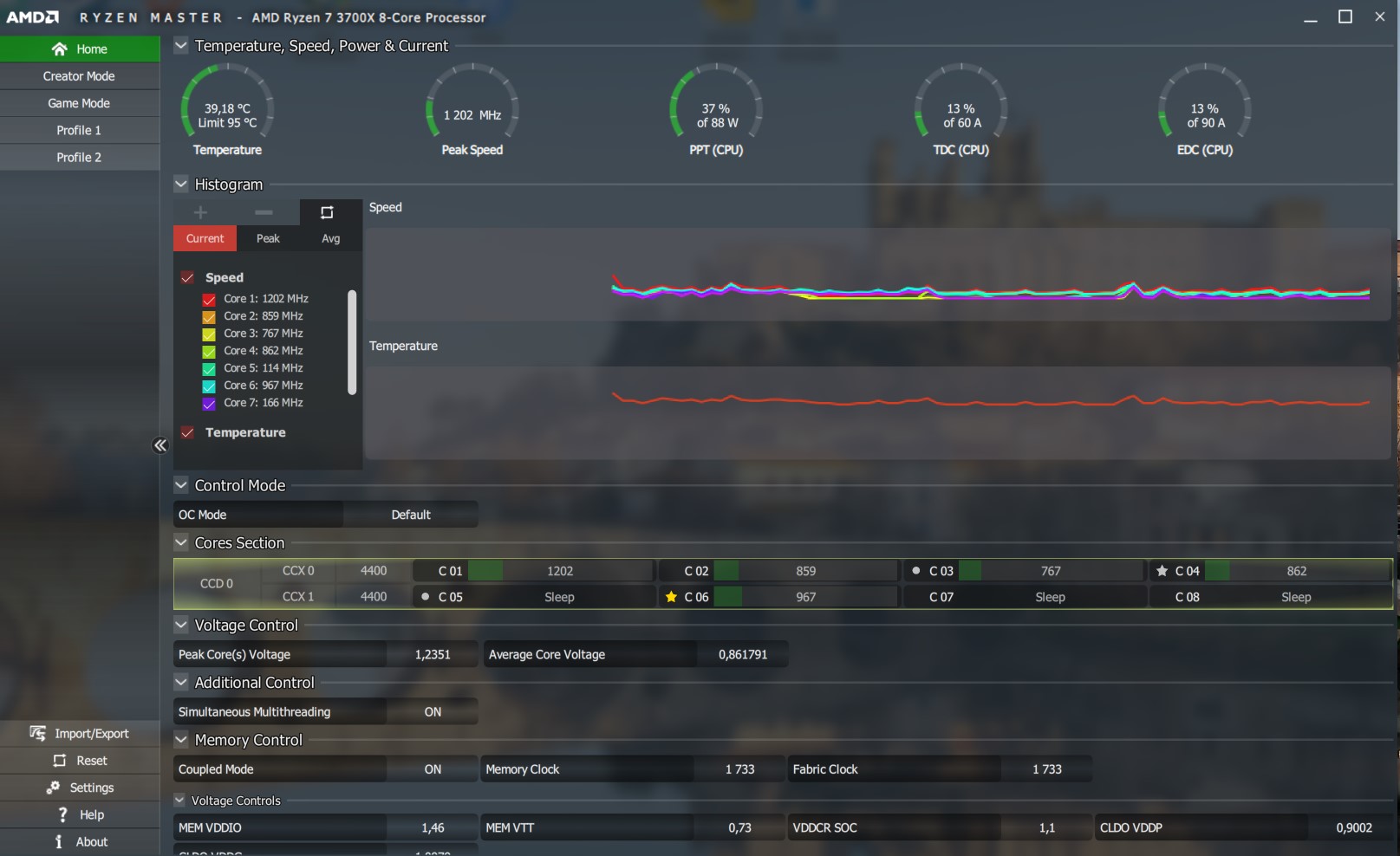Collapse the Cores Section chevron
Screen dimensions: 1400x856
181,542
